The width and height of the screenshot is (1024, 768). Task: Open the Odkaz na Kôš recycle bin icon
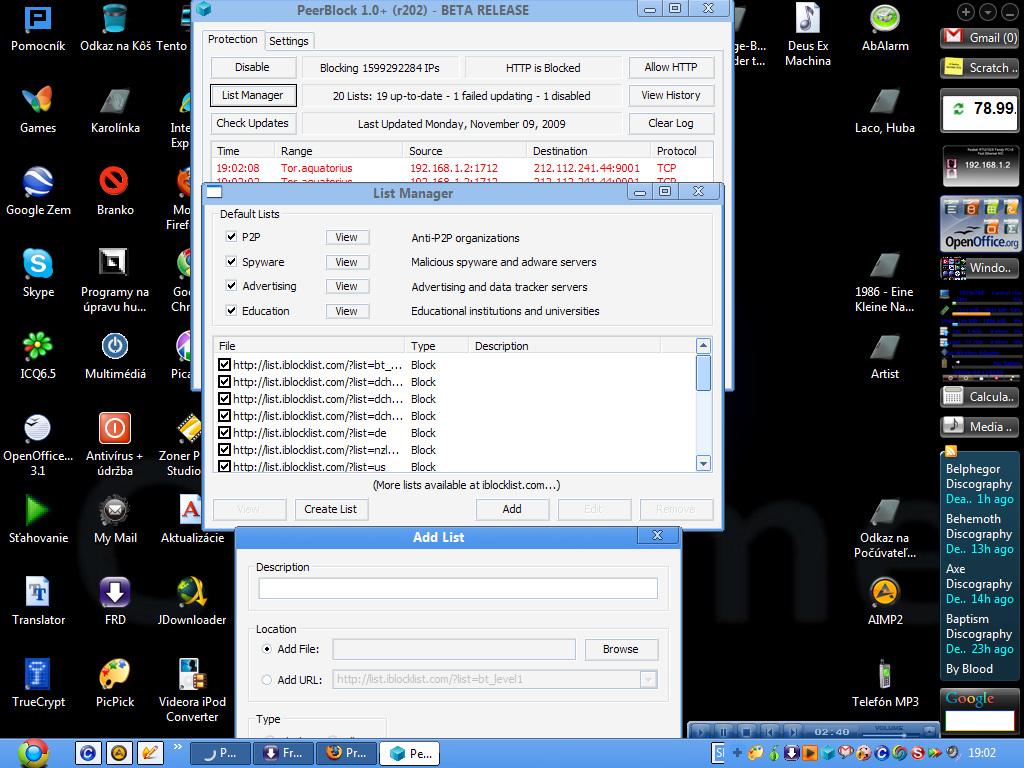115,27
